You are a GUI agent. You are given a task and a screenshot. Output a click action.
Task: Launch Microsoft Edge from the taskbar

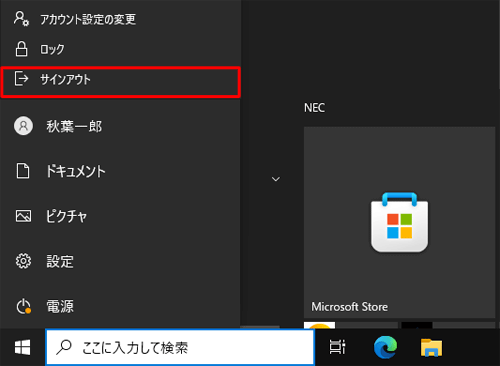click(385, 347)
